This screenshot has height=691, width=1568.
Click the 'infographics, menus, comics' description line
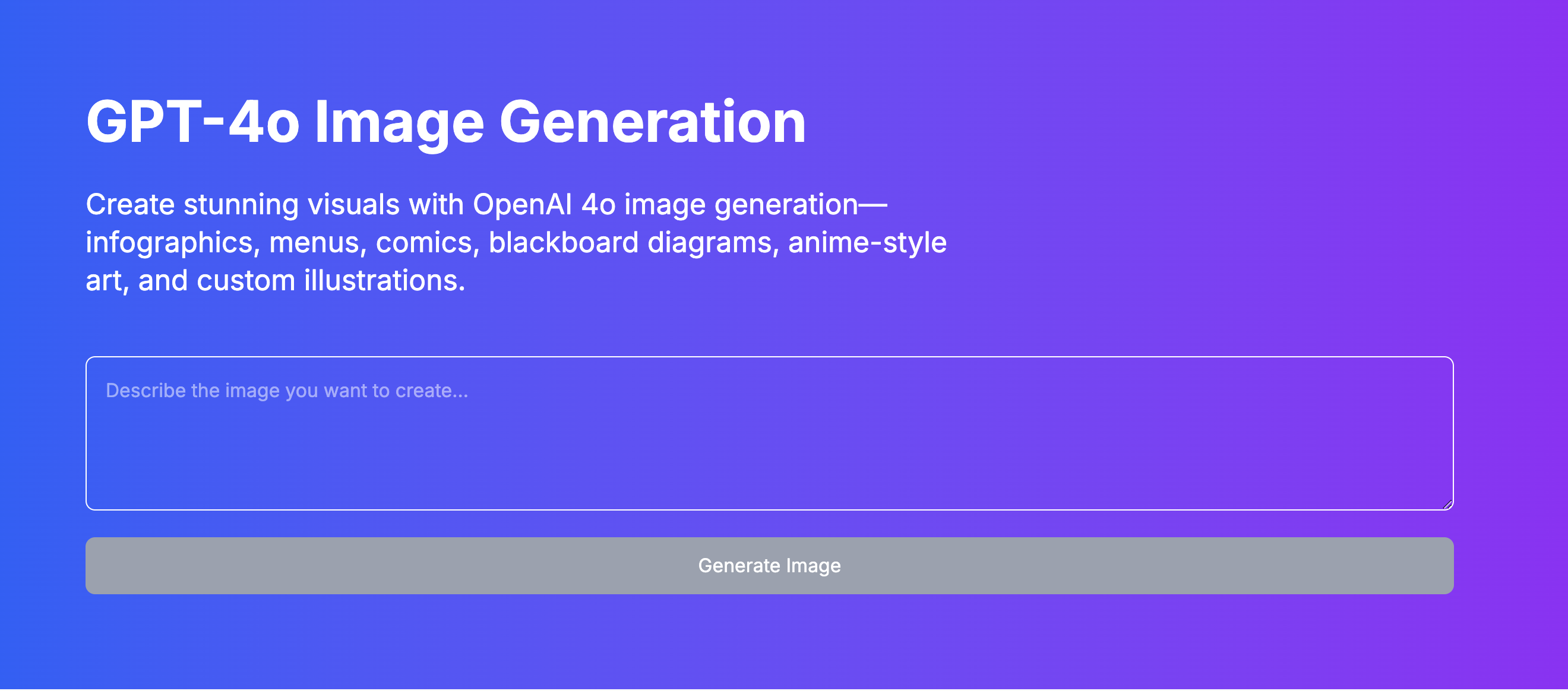click(x=283, y=243)
